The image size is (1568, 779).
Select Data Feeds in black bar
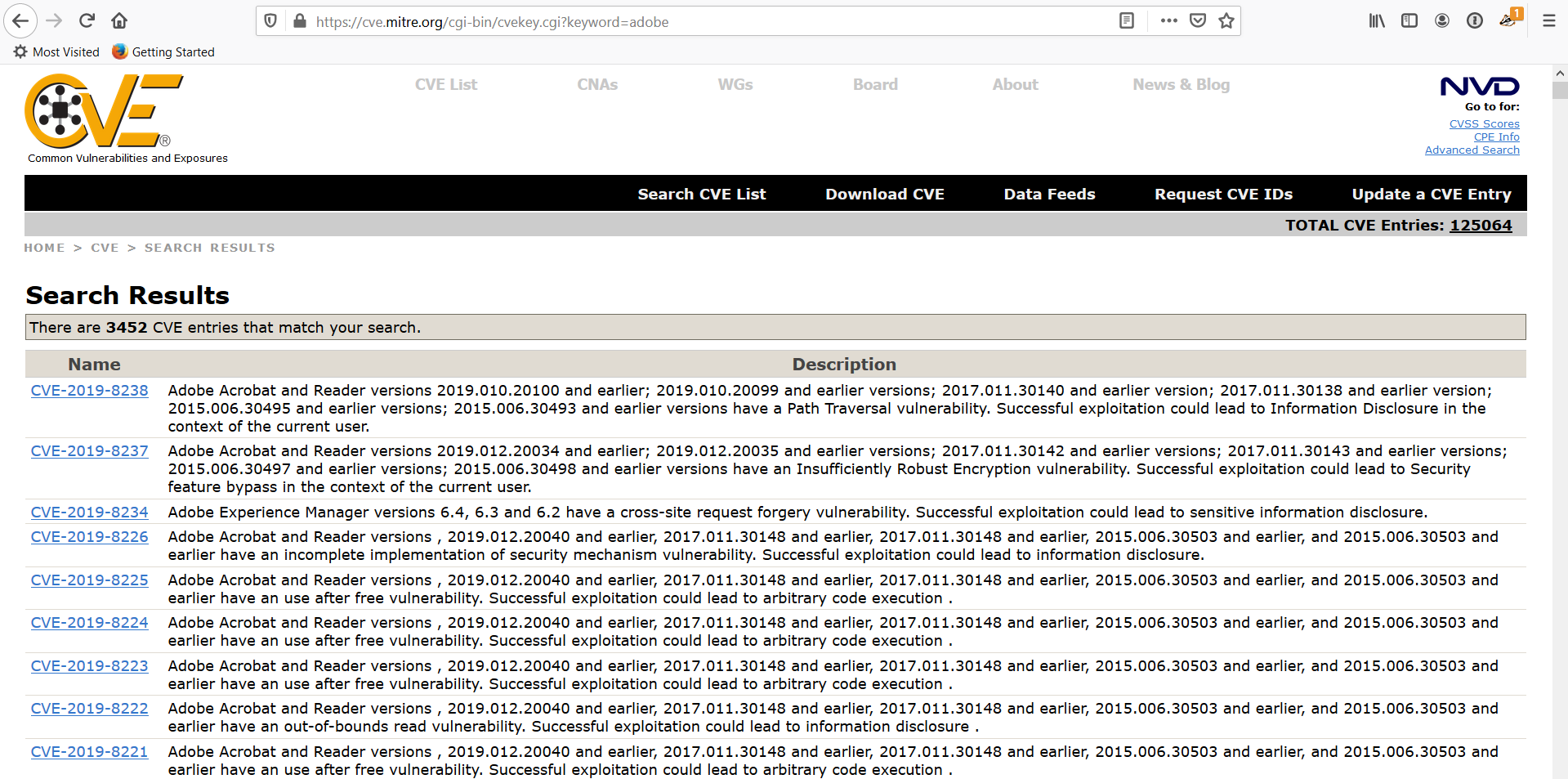(1049, 195)
